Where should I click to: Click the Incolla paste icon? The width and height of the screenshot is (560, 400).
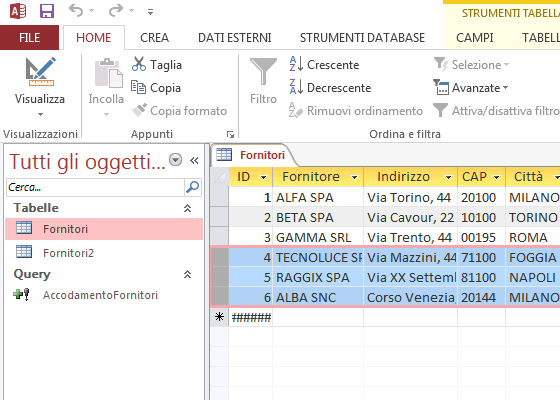click(x=108, y=73)
